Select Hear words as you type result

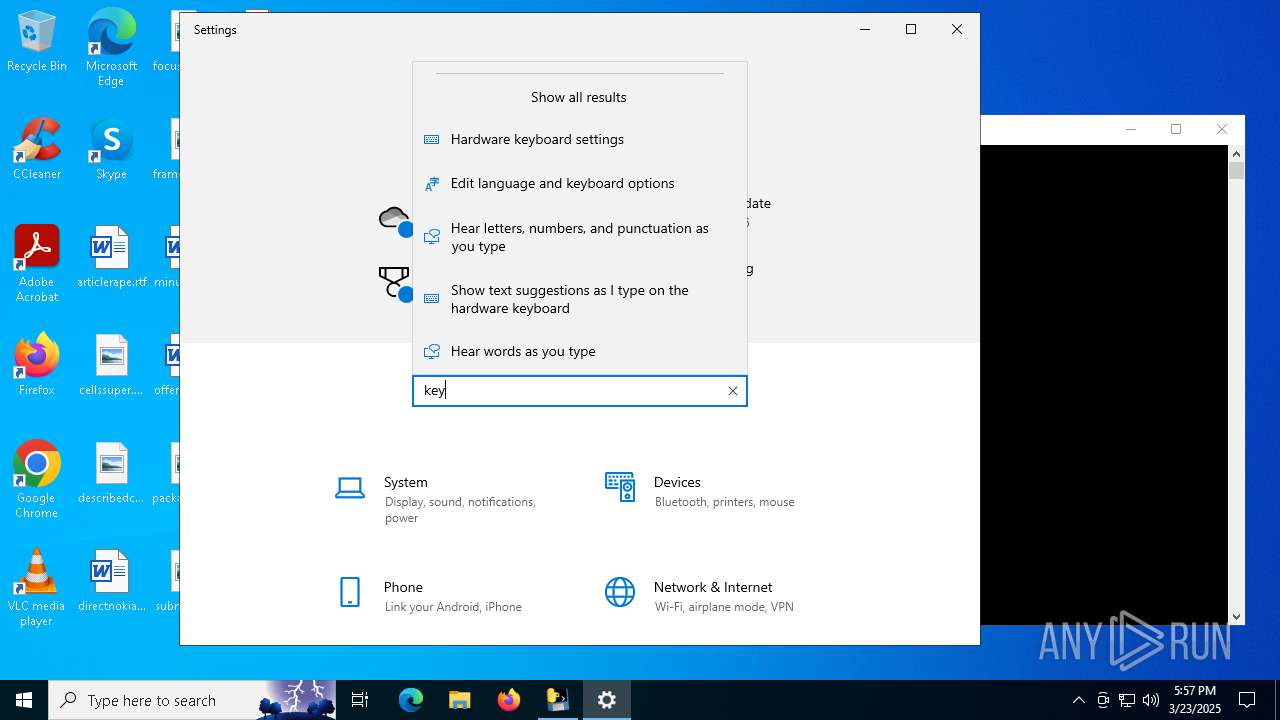[x=579, y=351]
